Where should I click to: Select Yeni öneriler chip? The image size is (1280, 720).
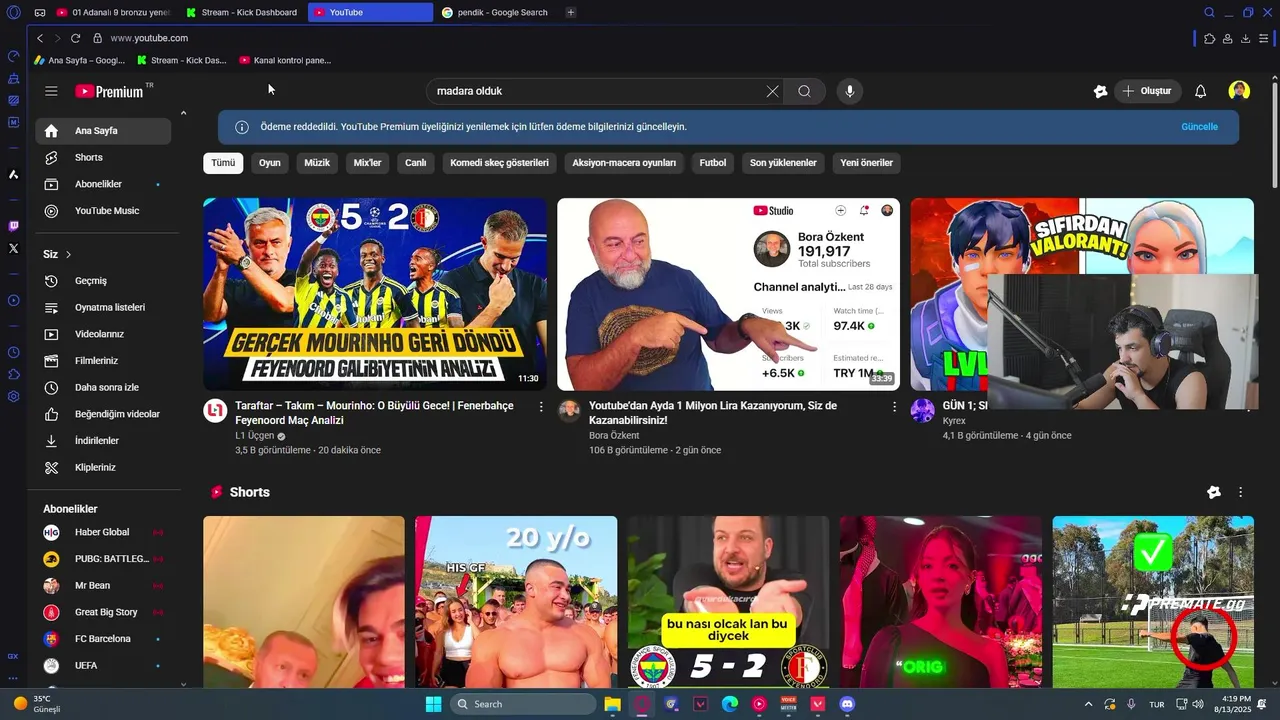coord(866,163)
